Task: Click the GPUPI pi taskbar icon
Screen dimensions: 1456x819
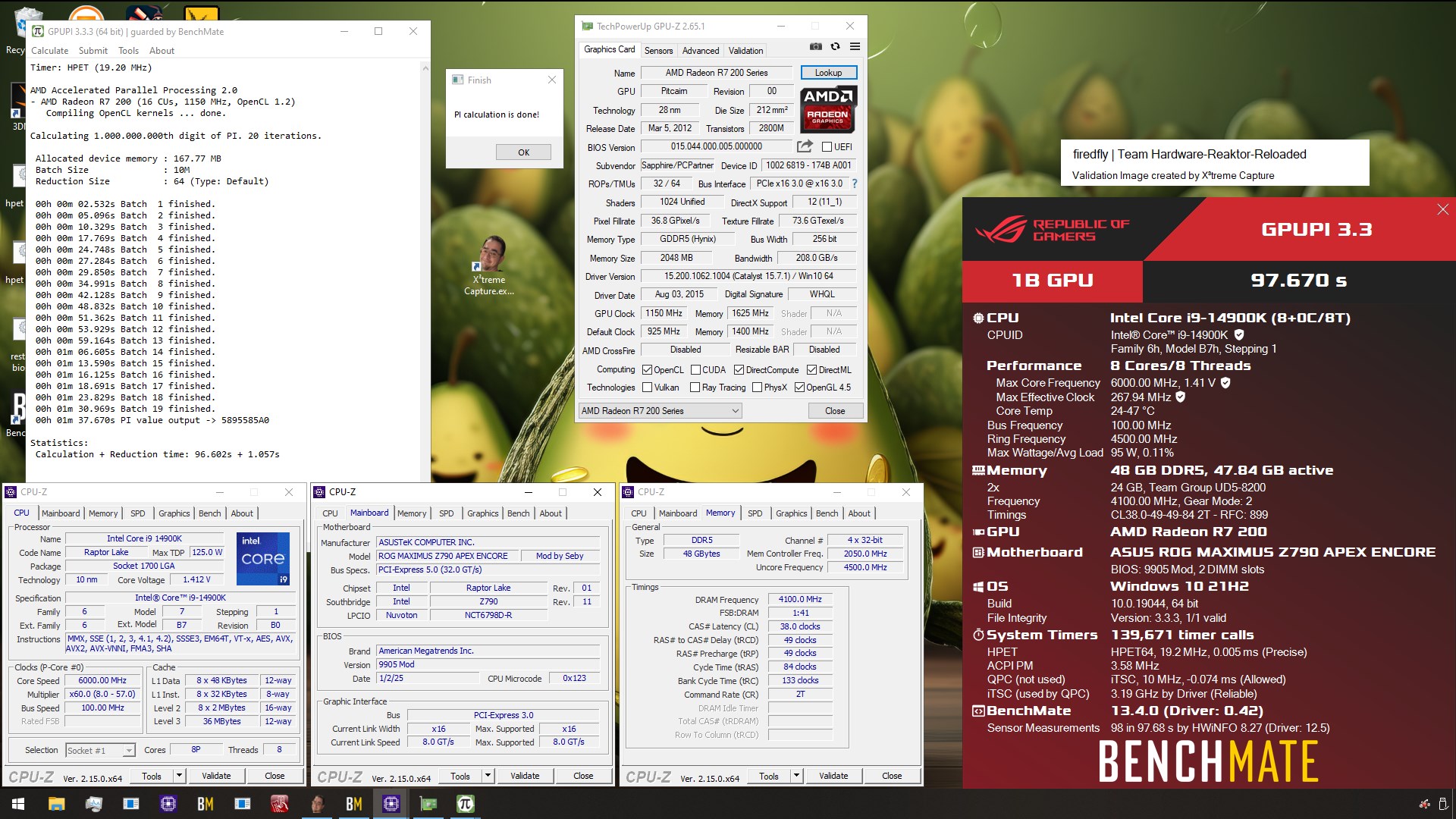Action: [x=466, y=804]
